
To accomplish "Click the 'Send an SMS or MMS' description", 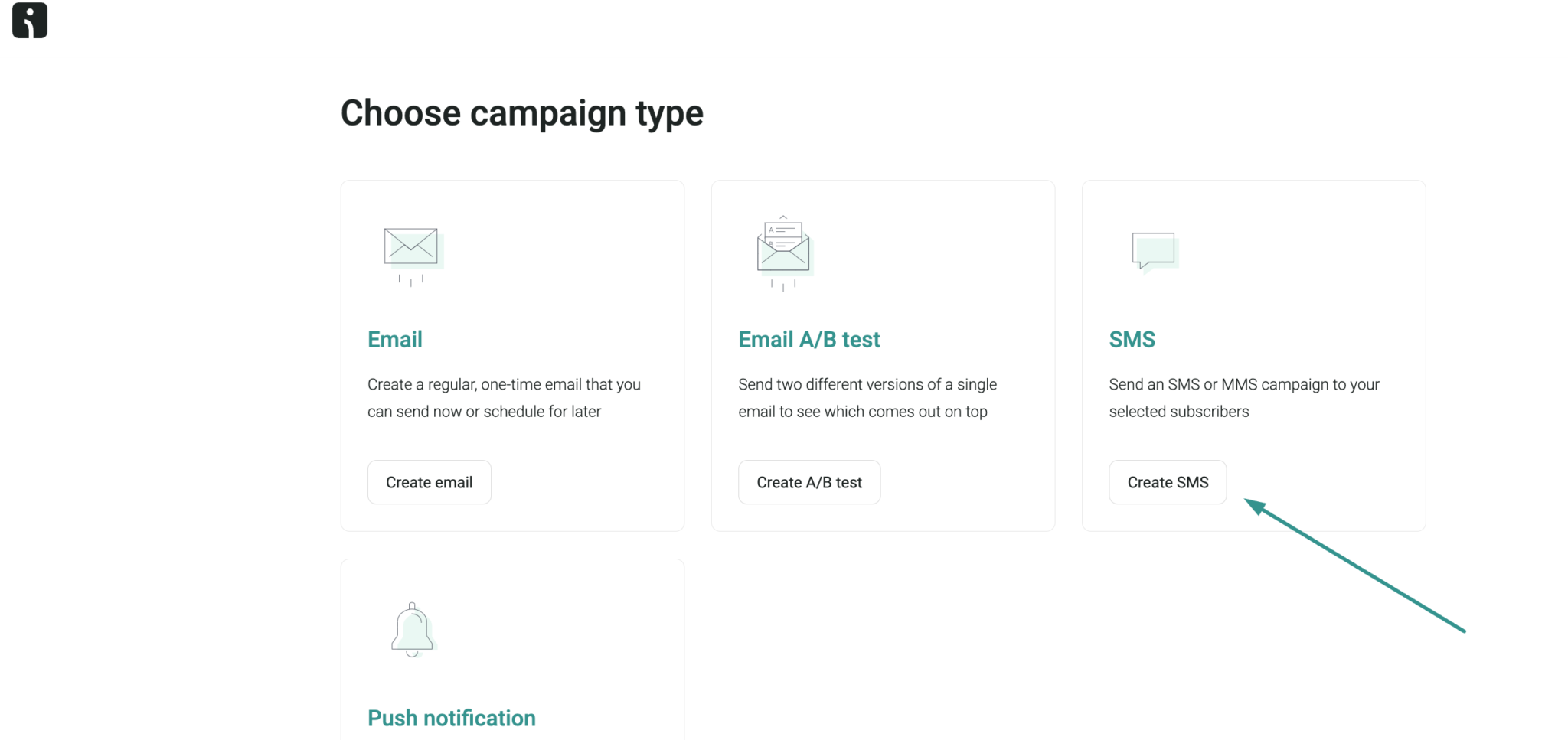I will pos(1244,398).
